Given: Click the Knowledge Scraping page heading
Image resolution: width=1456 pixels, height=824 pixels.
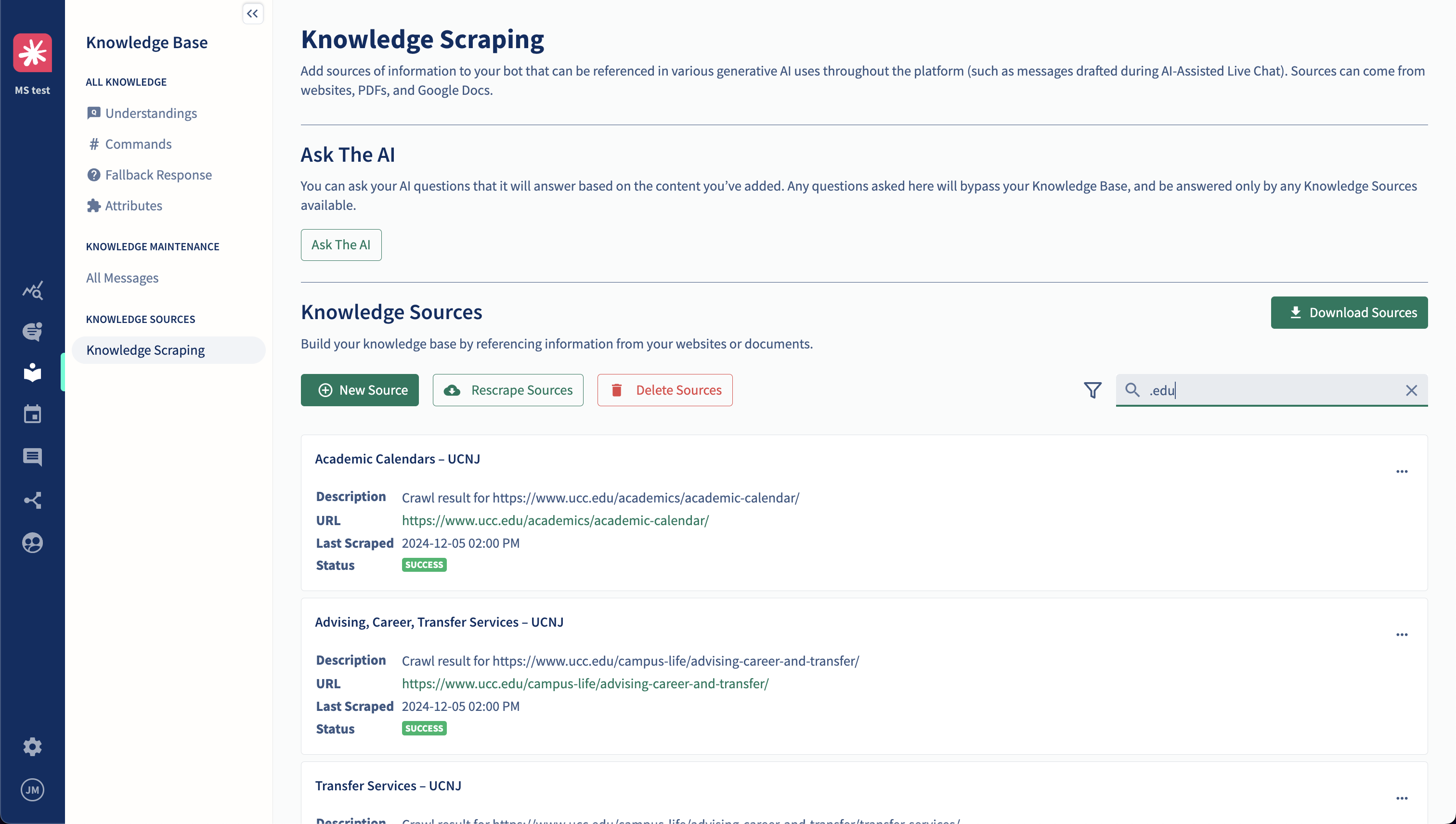Looking at the screenshot, I should point(422,39).
